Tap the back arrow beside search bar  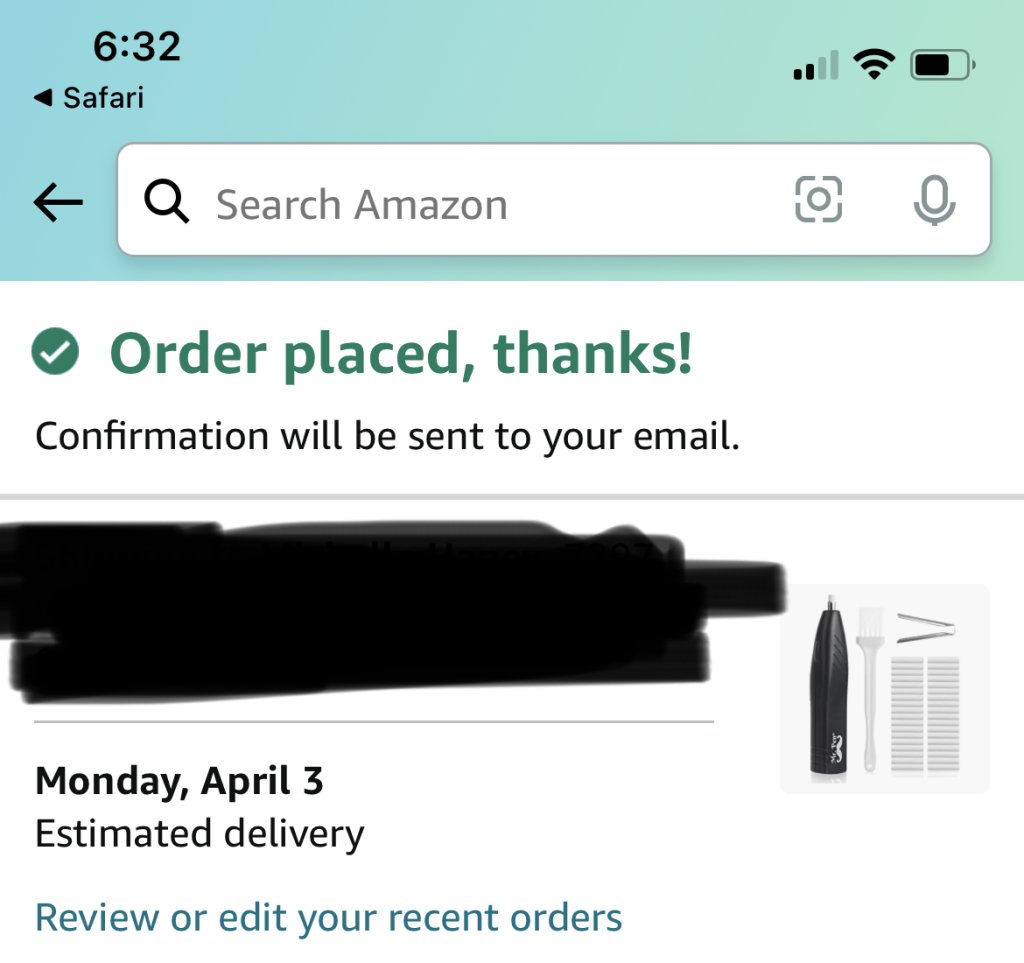point(58,203)
